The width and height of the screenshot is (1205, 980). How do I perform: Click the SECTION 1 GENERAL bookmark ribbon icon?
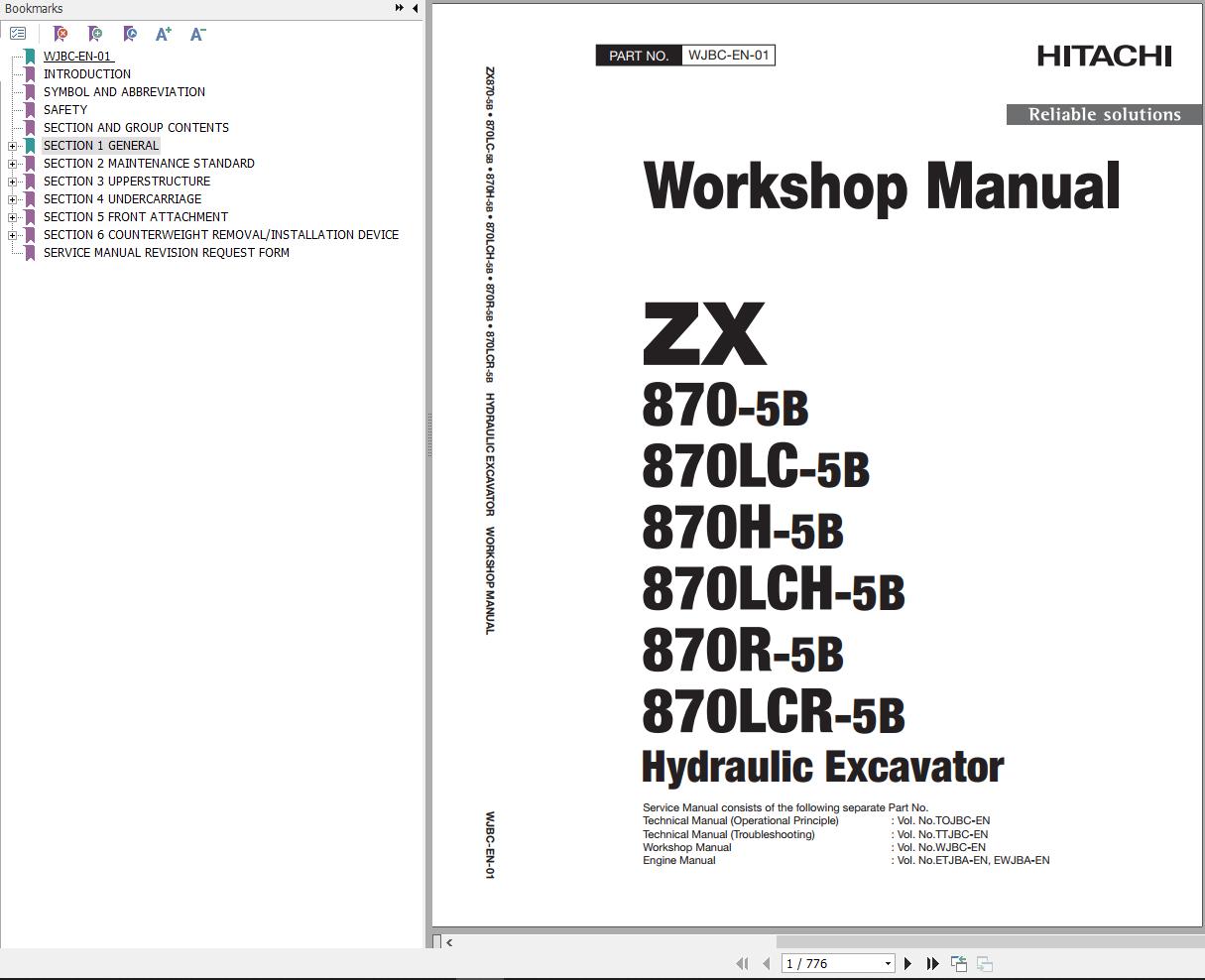pos(30,146)
